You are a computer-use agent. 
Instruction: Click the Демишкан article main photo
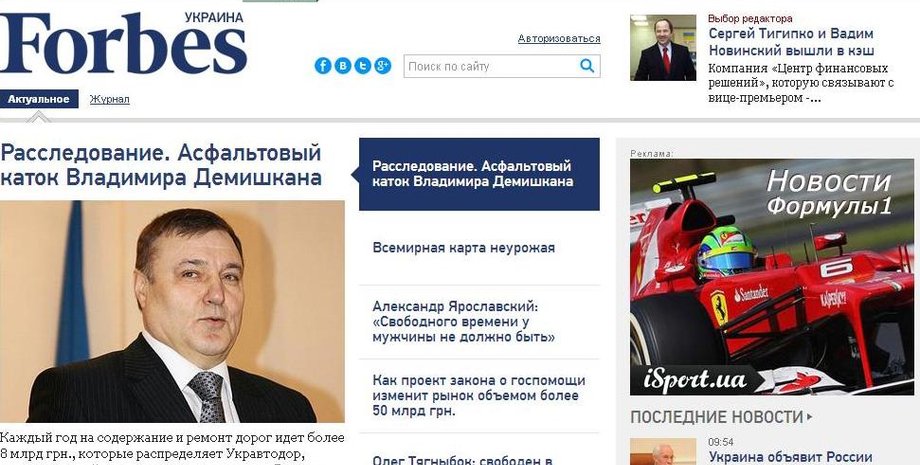172,311
